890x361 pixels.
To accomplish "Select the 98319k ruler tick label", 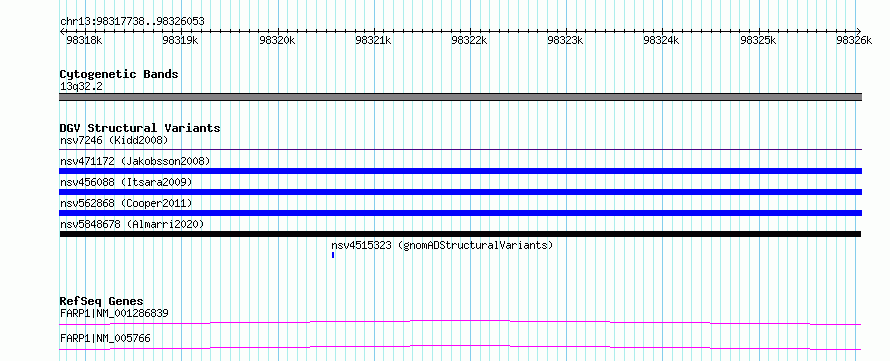I will click(x=180, y=40).
